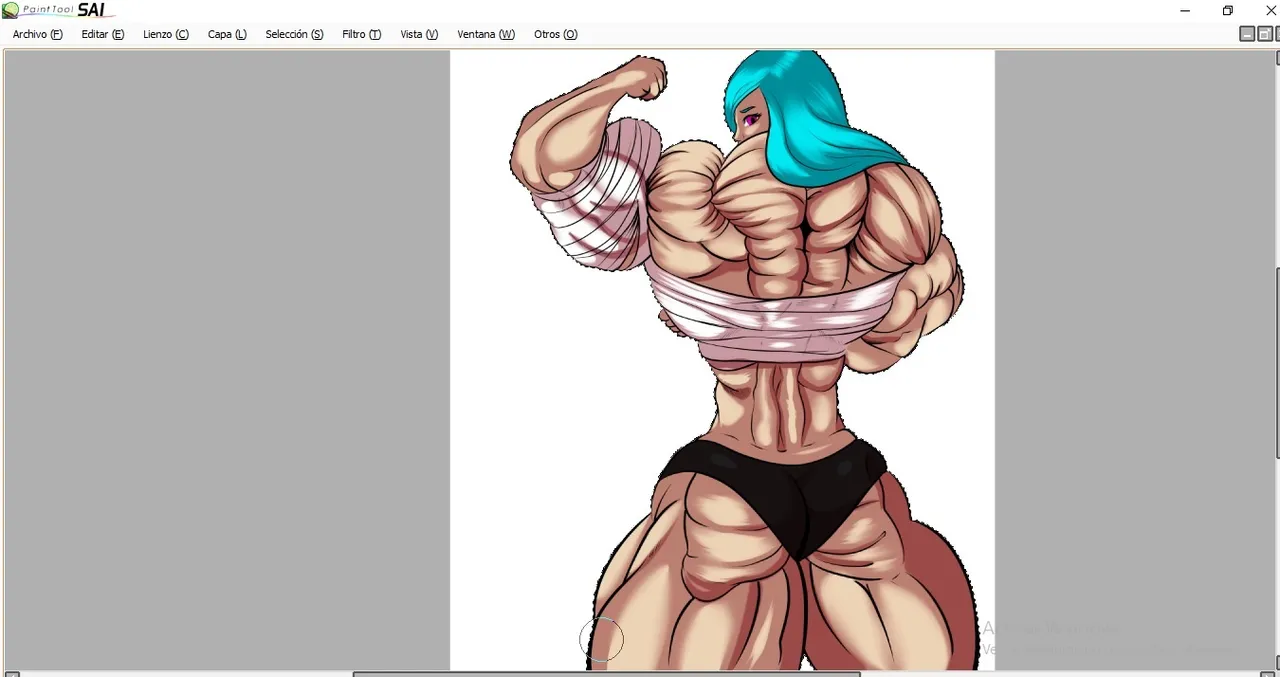The image size is (1280, 677).
Task: Click the PaintTool SAI logo icon
Action: coord(10,11)
